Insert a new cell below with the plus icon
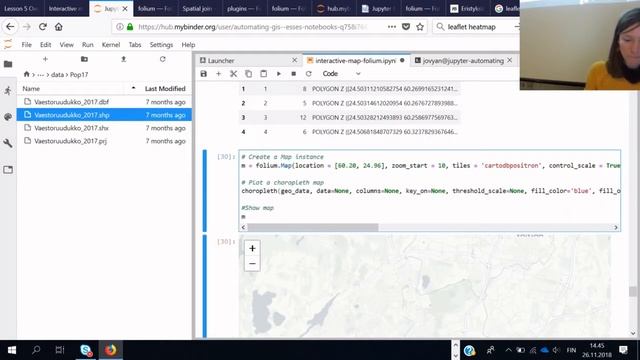640x360 pixels. pos(218,74)
